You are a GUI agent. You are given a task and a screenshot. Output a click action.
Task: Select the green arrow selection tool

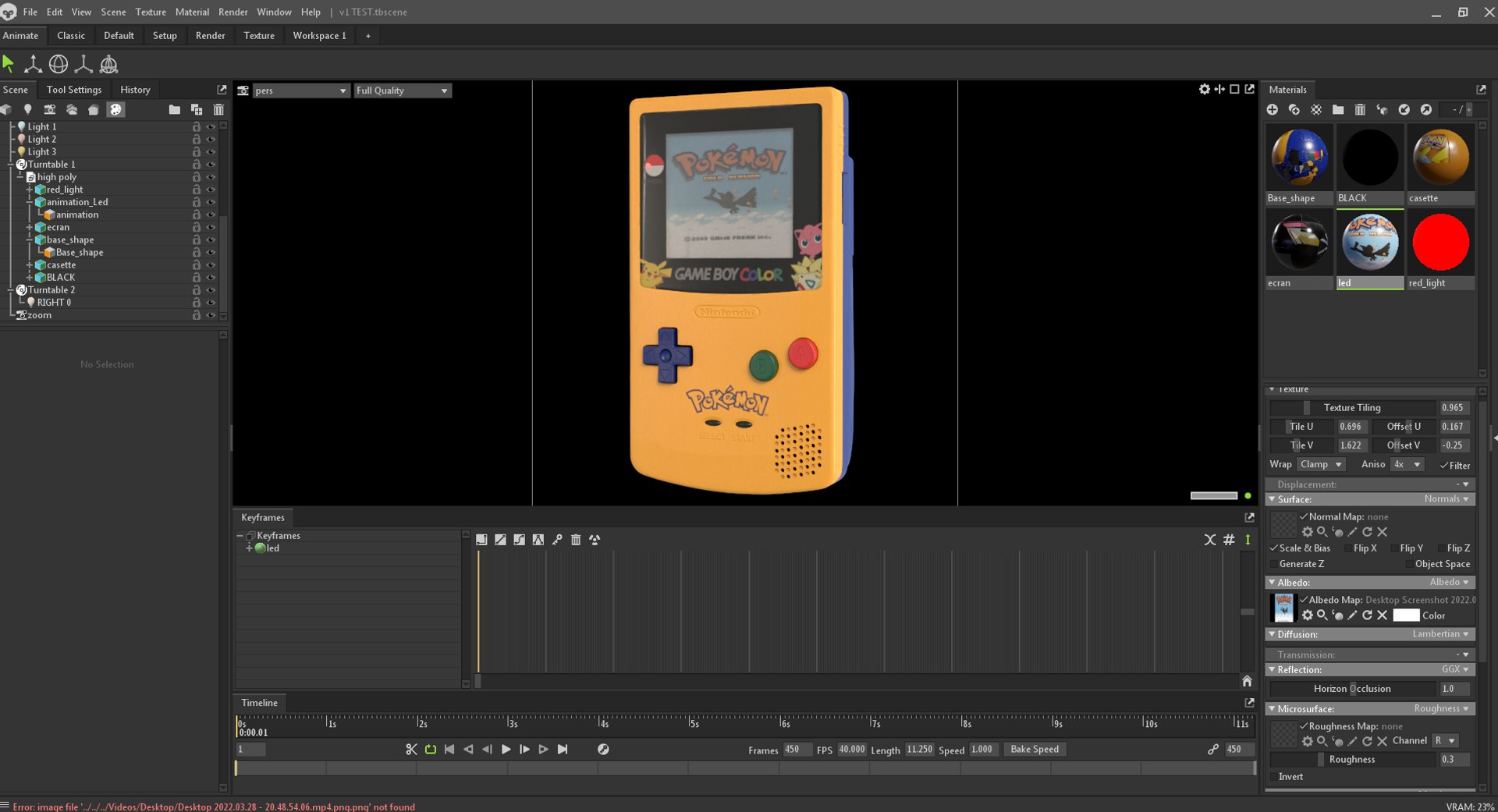pyautogui.click(x=9, y=64)
